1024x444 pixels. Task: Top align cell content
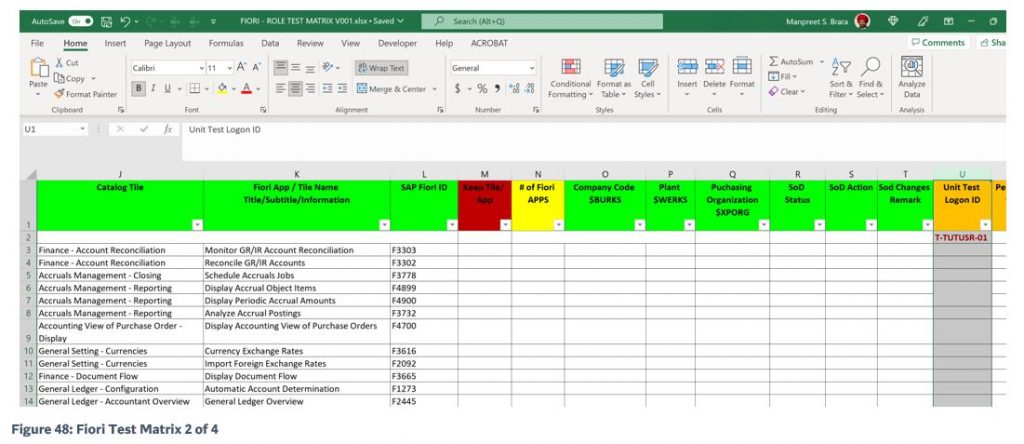[281, 67]
